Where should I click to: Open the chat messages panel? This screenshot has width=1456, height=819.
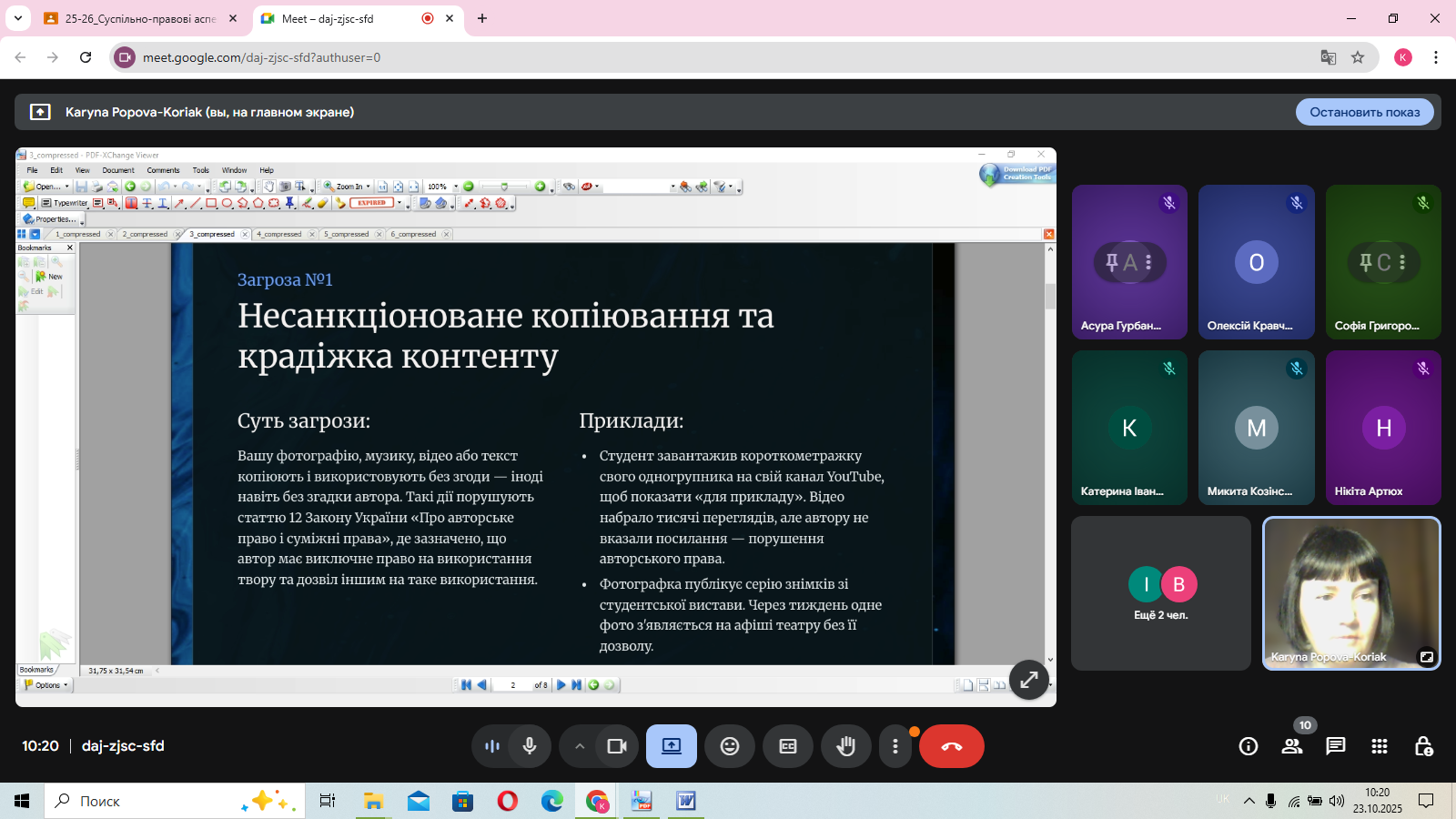coord(1335,746)
